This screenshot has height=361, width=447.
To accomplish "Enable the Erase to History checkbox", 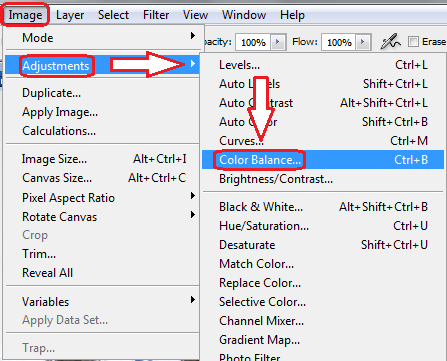I will [413, 42].
